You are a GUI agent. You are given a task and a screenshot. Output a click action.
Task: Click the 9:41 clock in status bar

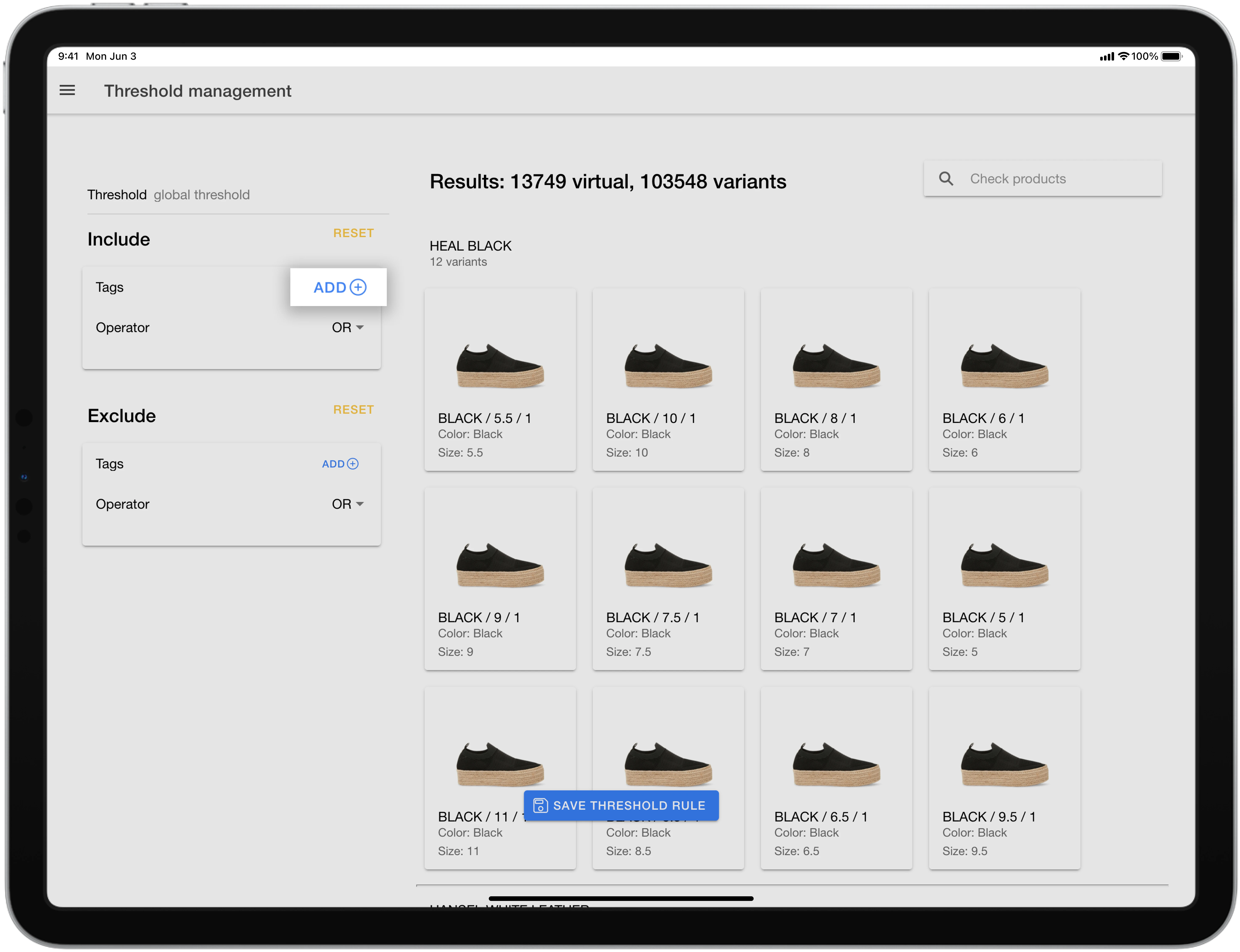coord(68,56)
